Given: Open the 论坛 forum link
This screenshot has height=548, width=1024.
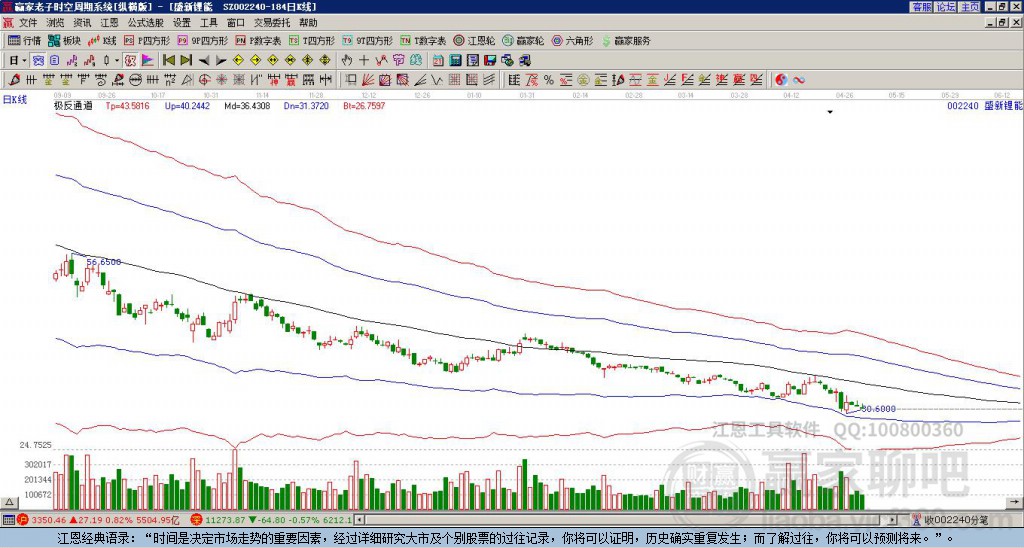Looking at the screenshot, I should click(946, 7).
